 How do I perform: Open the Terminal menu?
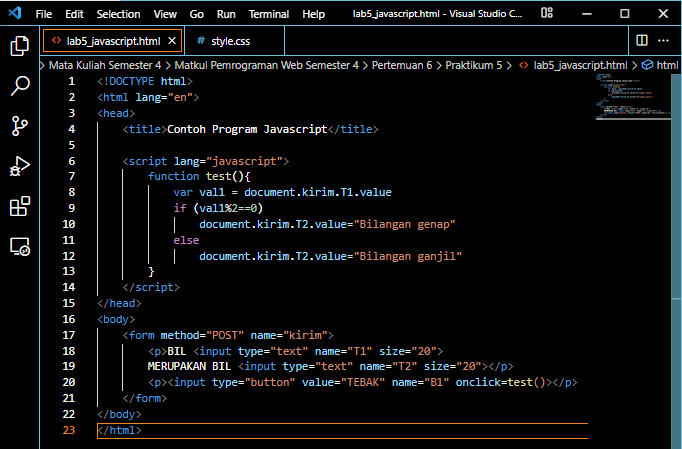click(x=269, y=14)
